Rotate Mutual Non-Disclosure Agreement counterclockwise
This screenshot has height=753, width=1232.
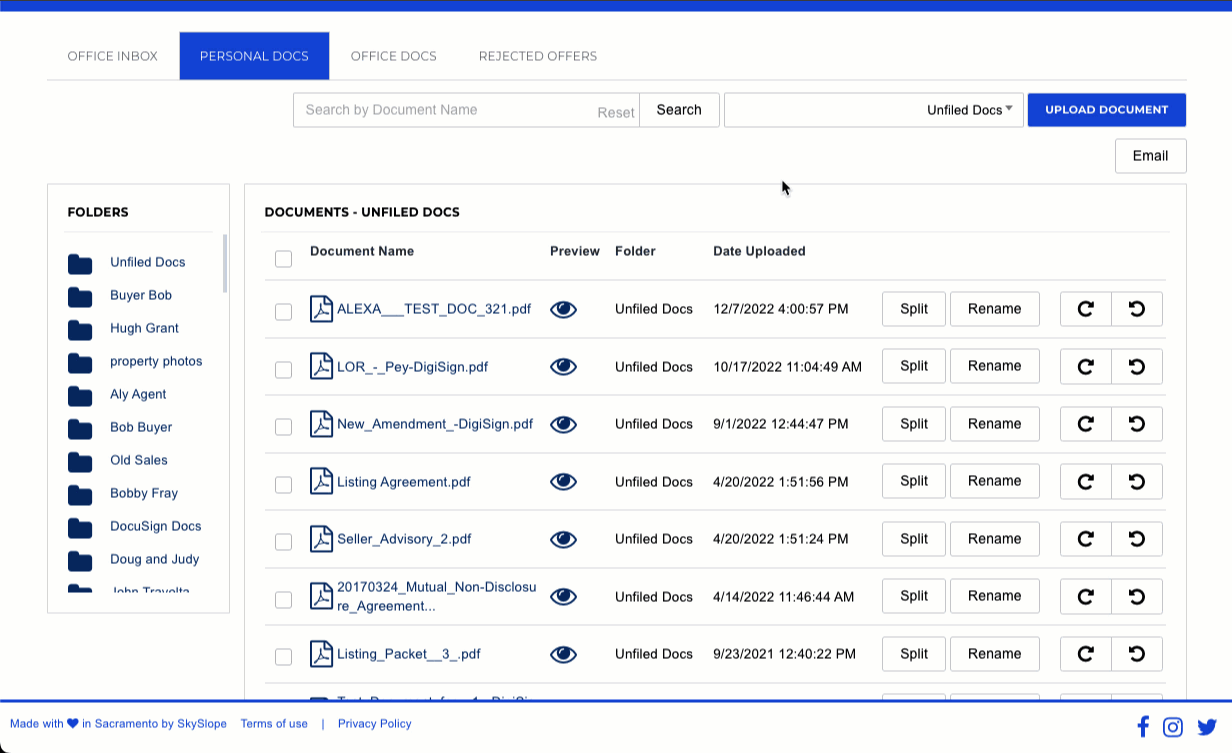[1137, 596]
